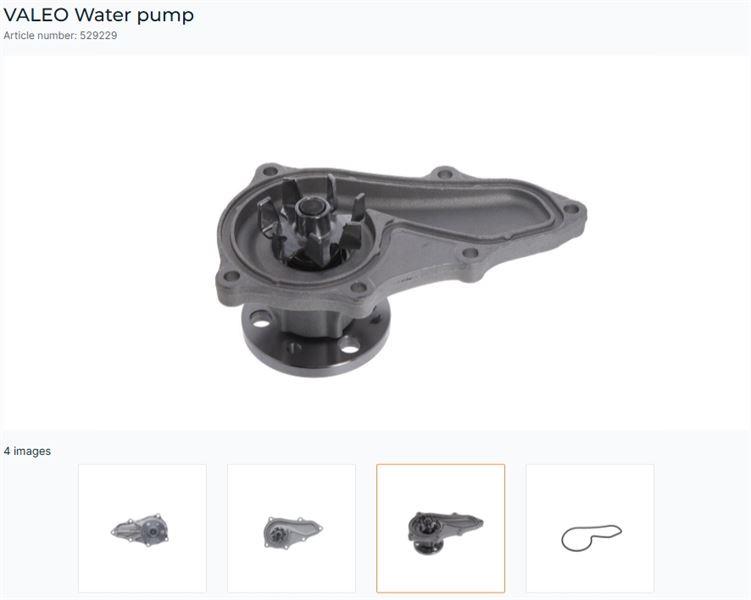Open the gasket seal ring thumbnail
This screenshot has width=751, height=600.
590,528
